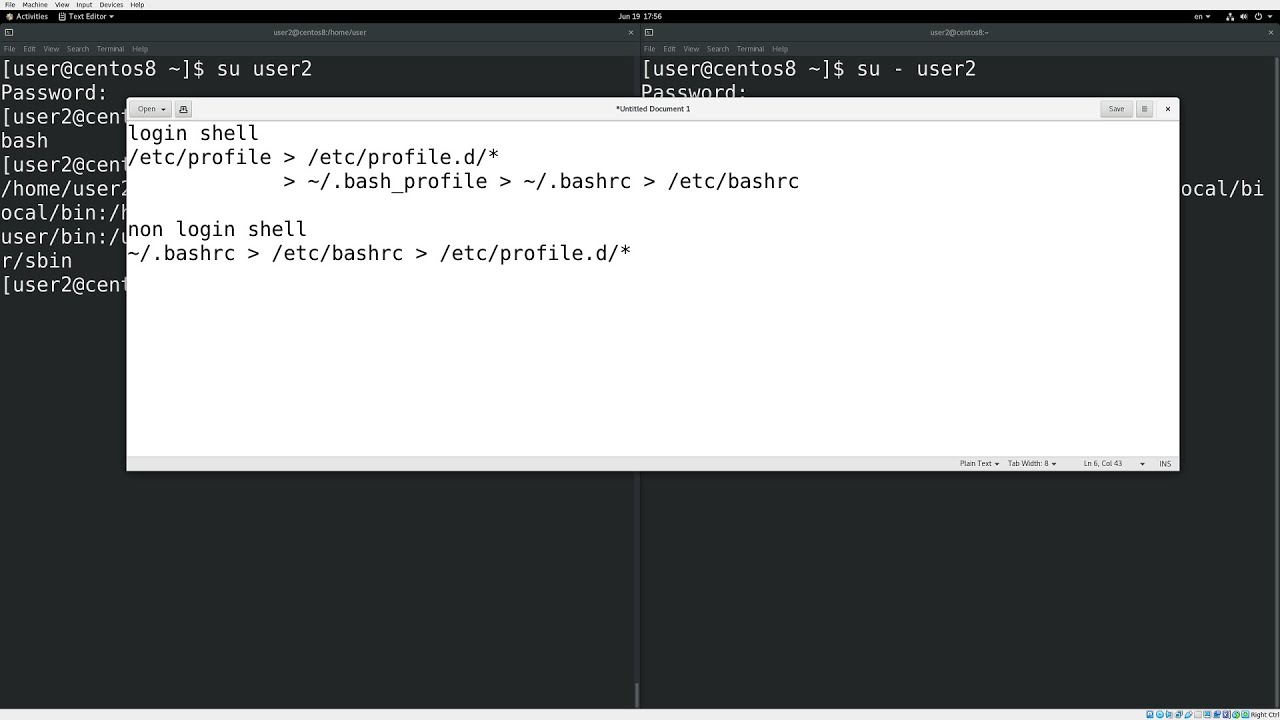Open the Activities overview
This screenshot has height=720, width=1280.
coord(27,17)
